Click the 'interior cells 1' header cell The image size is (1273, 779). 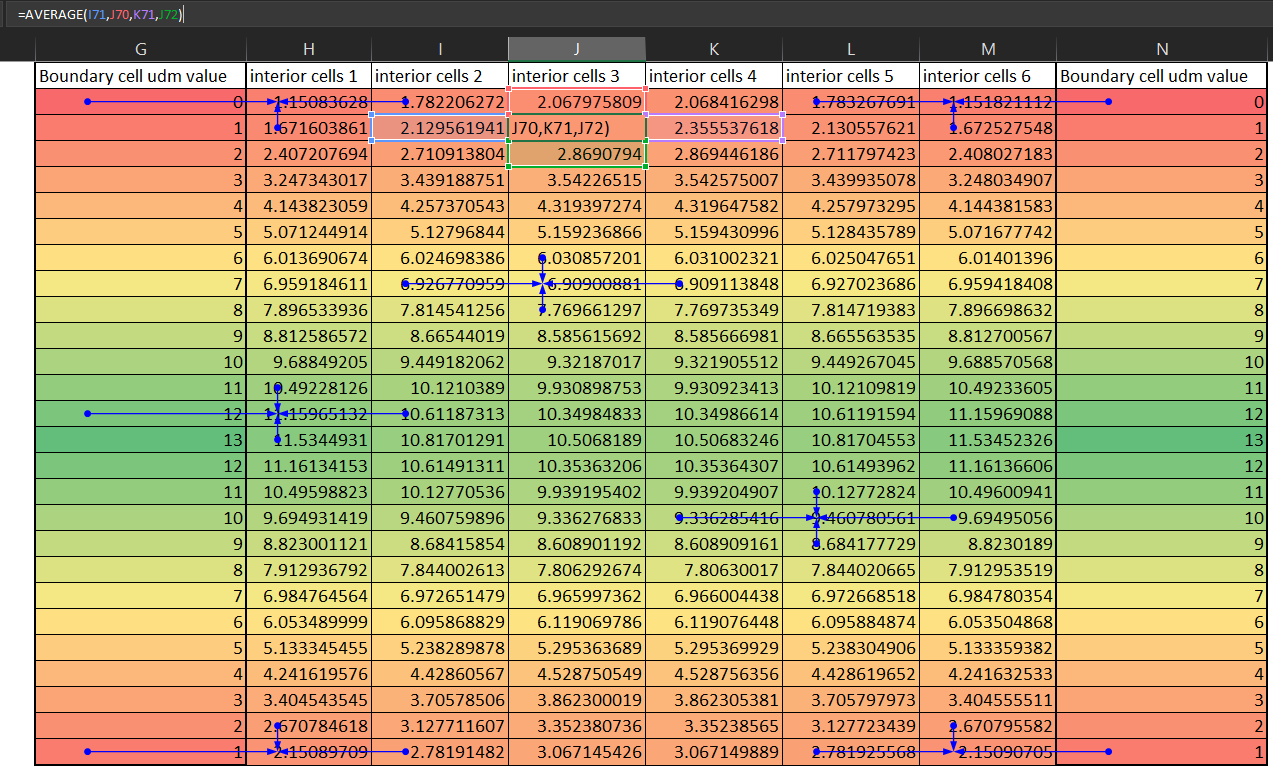[x=308, y=76]
